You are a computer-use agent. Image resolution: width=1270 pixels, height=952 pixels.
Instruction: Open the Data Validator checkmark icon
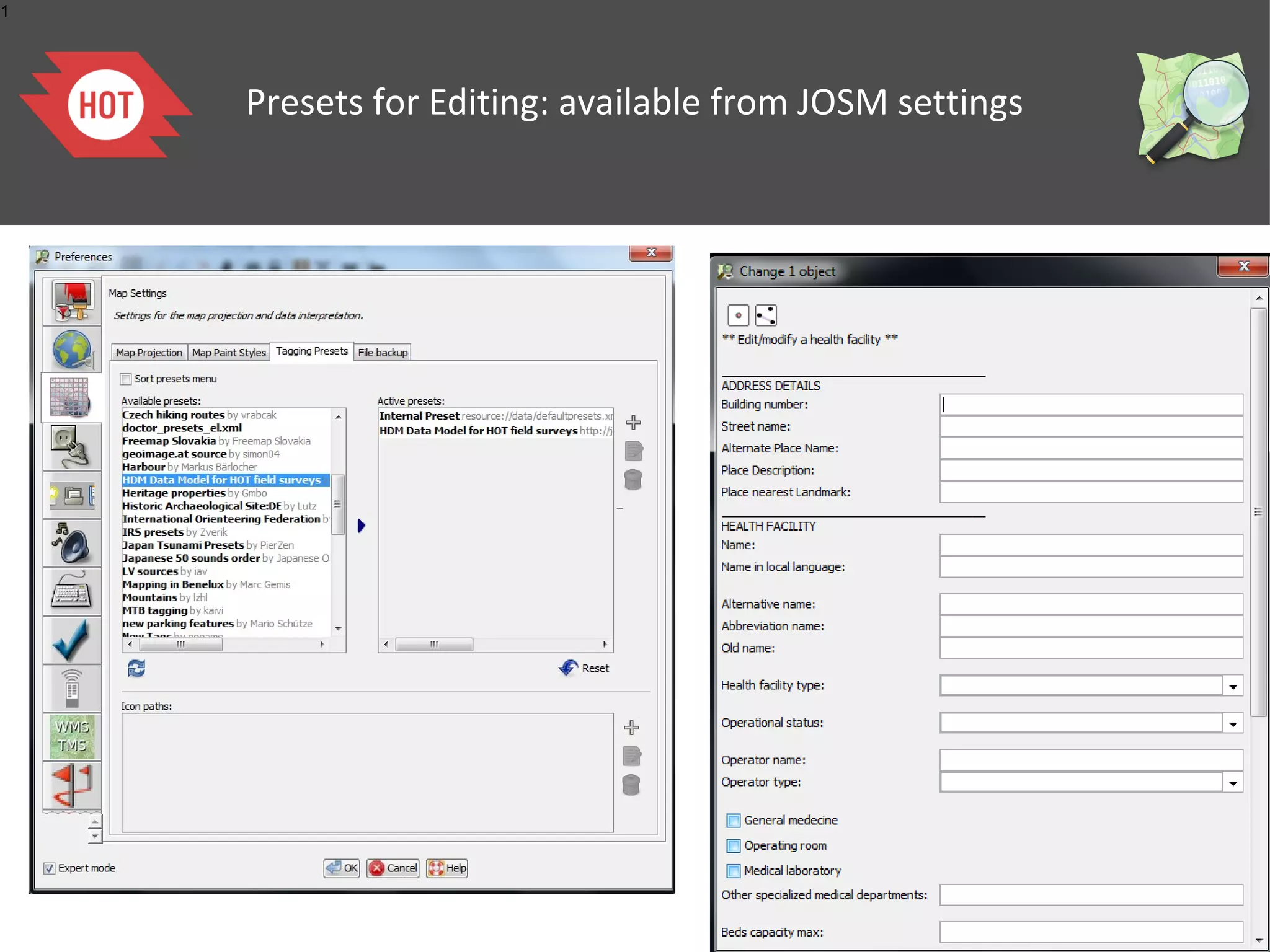[73, 640]
